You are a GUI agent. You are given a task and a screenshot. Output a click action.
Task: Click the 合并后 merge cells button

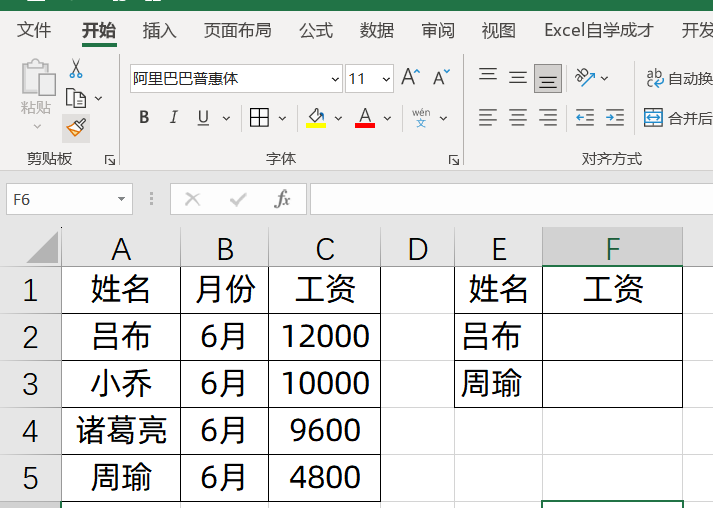pos(679,118)
